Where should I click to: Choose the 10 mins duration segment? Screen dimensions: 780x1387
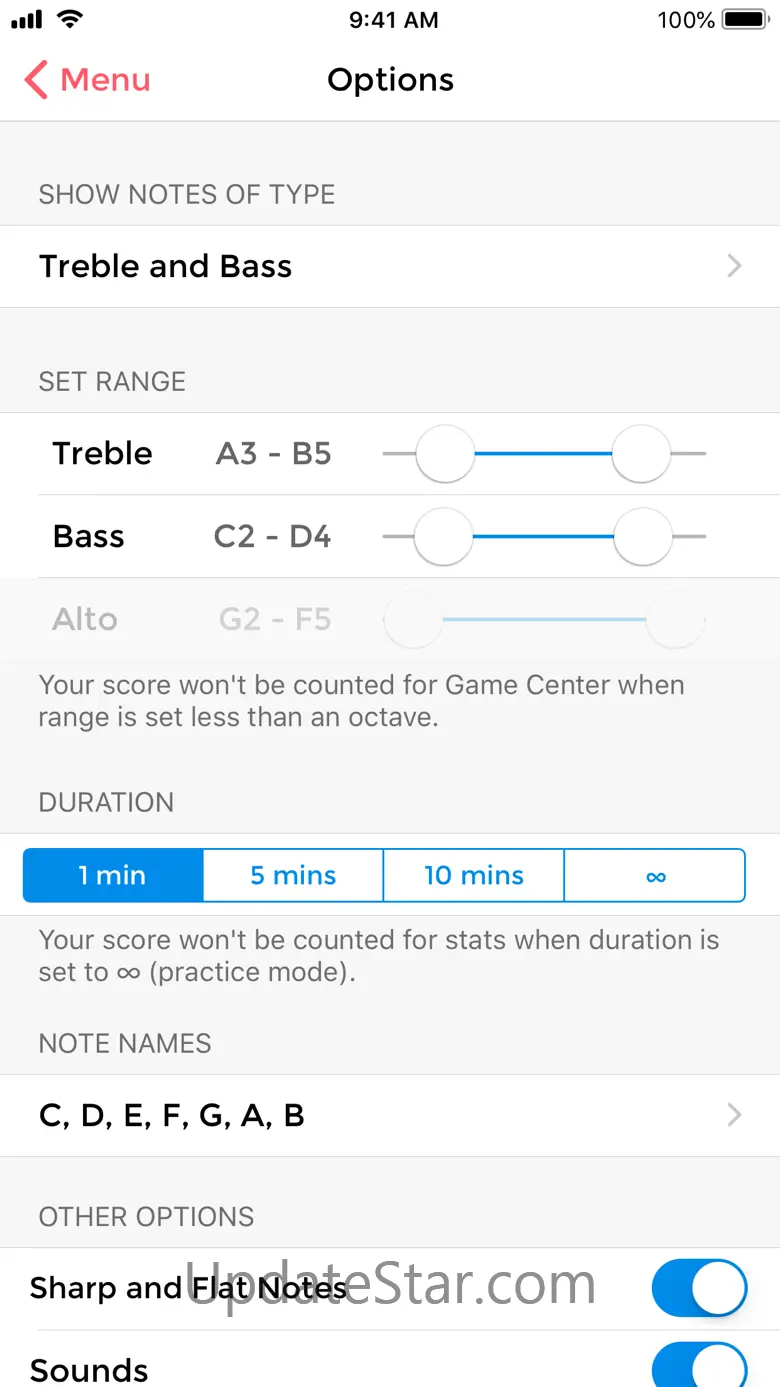pos(474,876)
